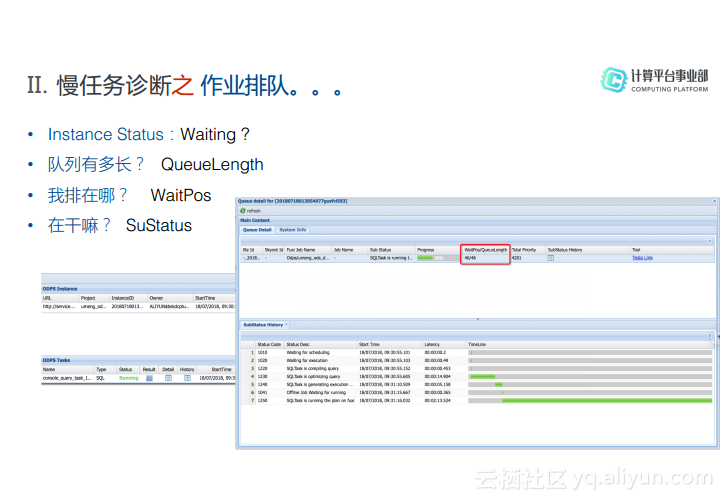724x501 pixels.
Task: Sort ODPS Tasks by Type header
Action: [x=105, y=369]
